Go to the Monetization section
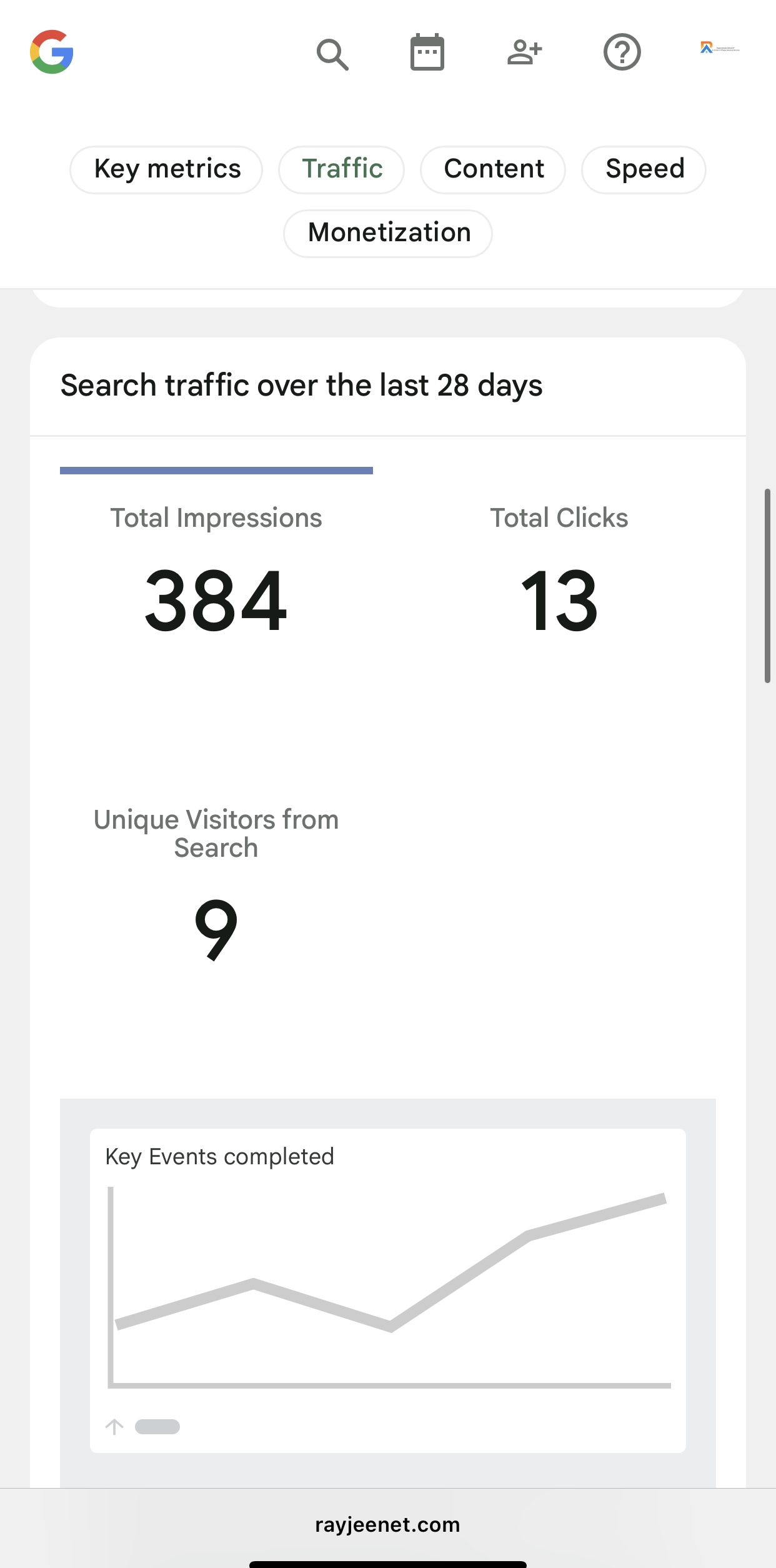Viewport: 776px width, 1568px height. (x=388, y=233)
